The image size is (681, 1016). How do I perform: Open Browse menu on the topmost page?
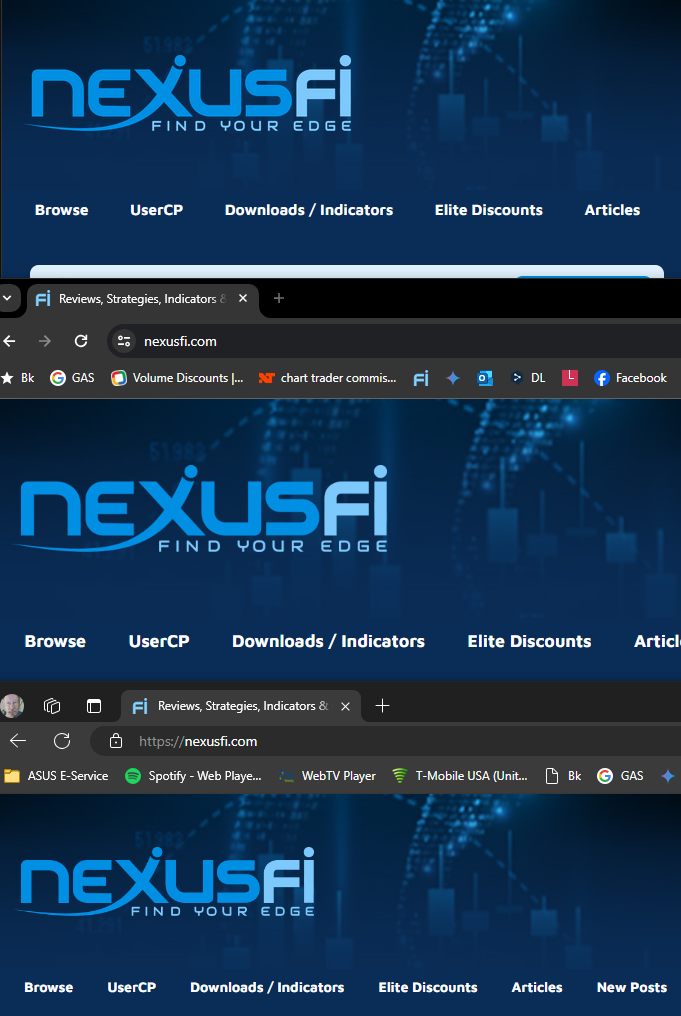point(62,210)
